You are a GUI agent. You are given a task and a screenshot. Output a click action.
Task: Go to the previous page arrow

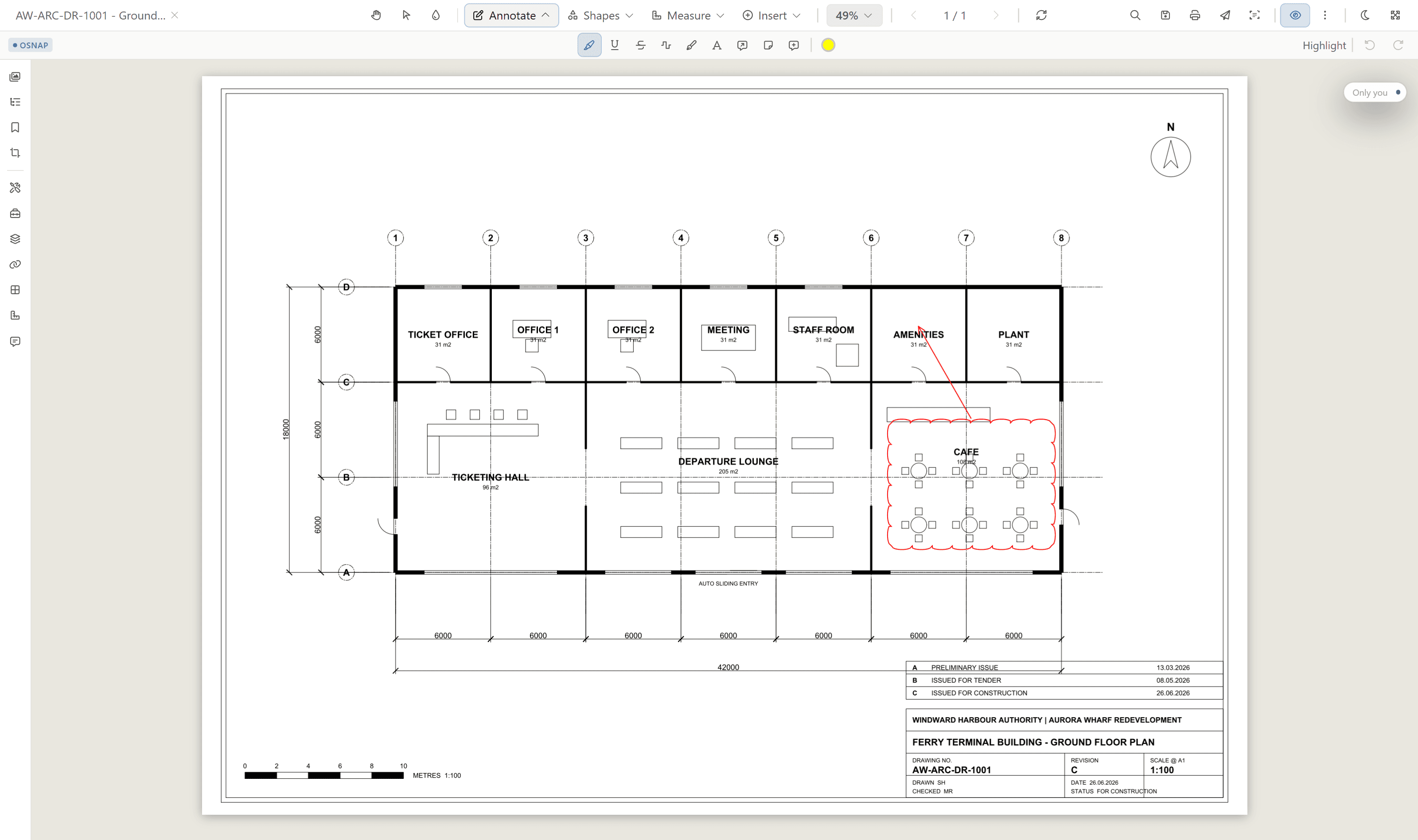[x=913, y=15]
